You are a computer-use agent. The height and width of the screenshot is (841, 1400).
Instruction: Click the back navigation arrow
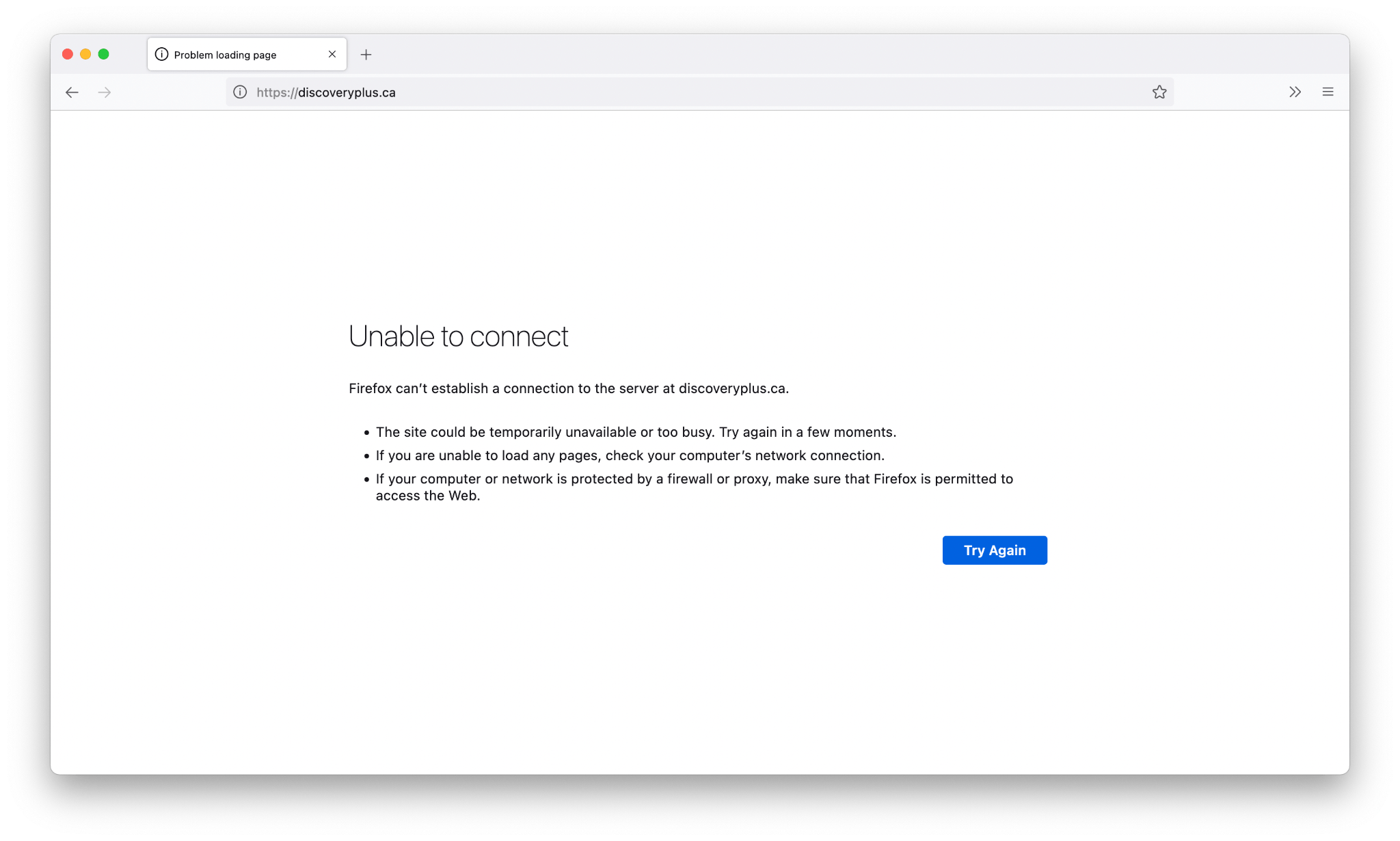tap(72, 92)
